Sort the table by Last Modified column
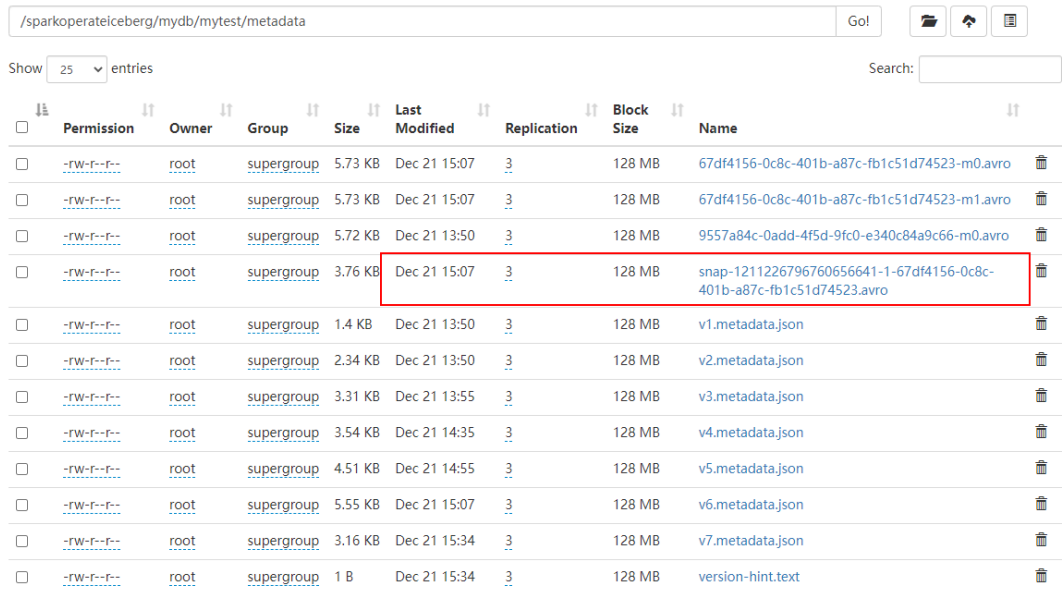 click(x=424, y=119)
